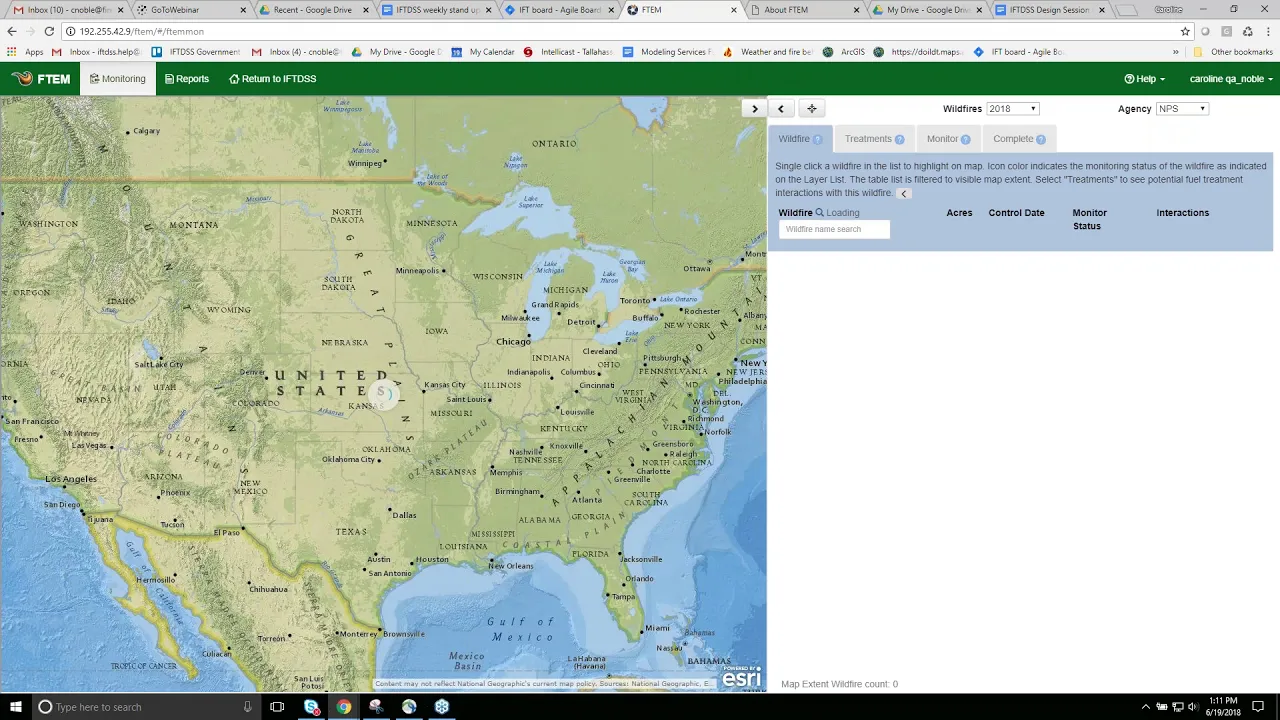Screen dimensions: 1280x720
Task: Click the help icon on Monitor tab
Action: (x=965, y=140)
